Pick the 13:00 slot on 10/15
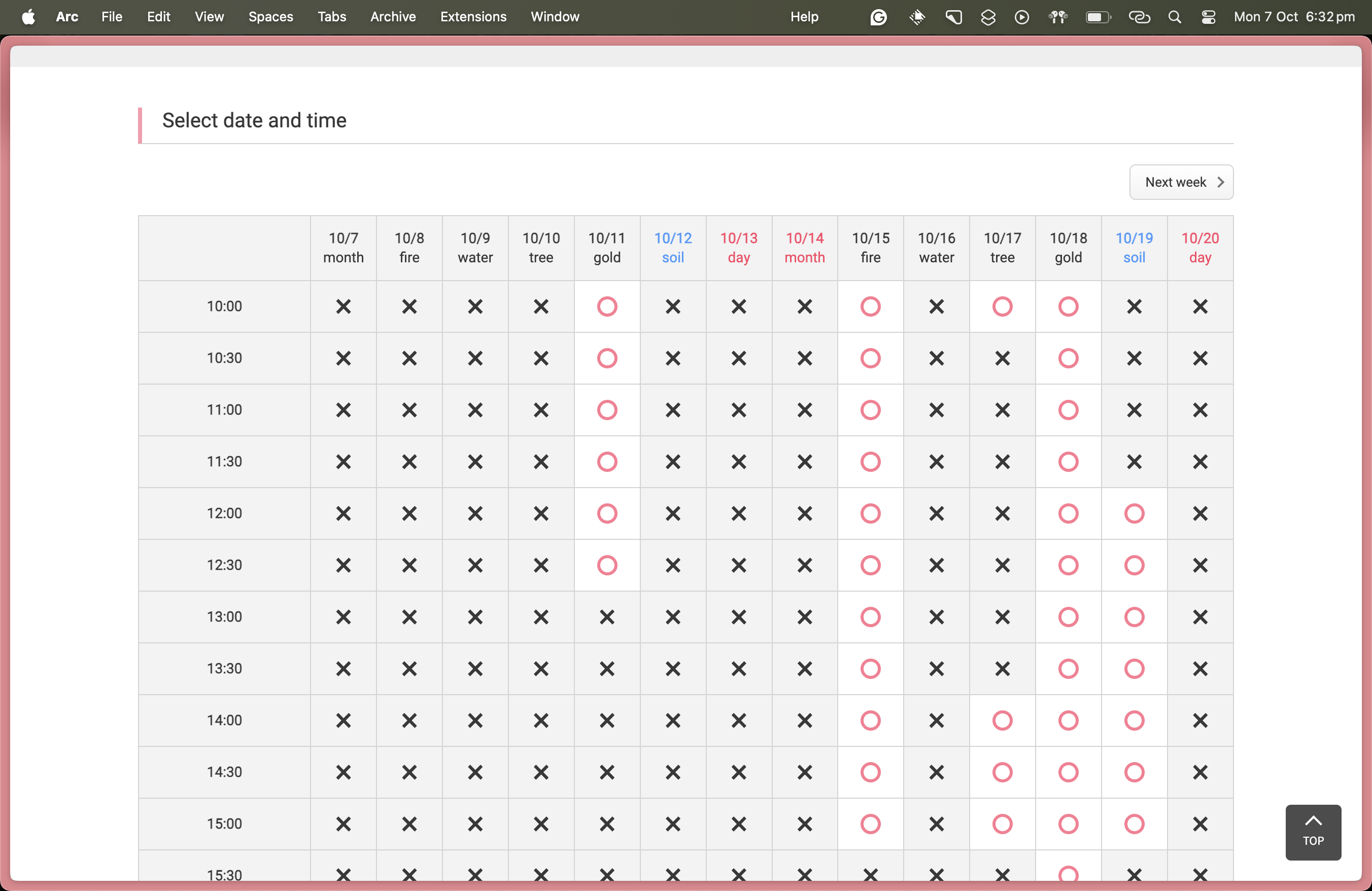 [870, 616]
